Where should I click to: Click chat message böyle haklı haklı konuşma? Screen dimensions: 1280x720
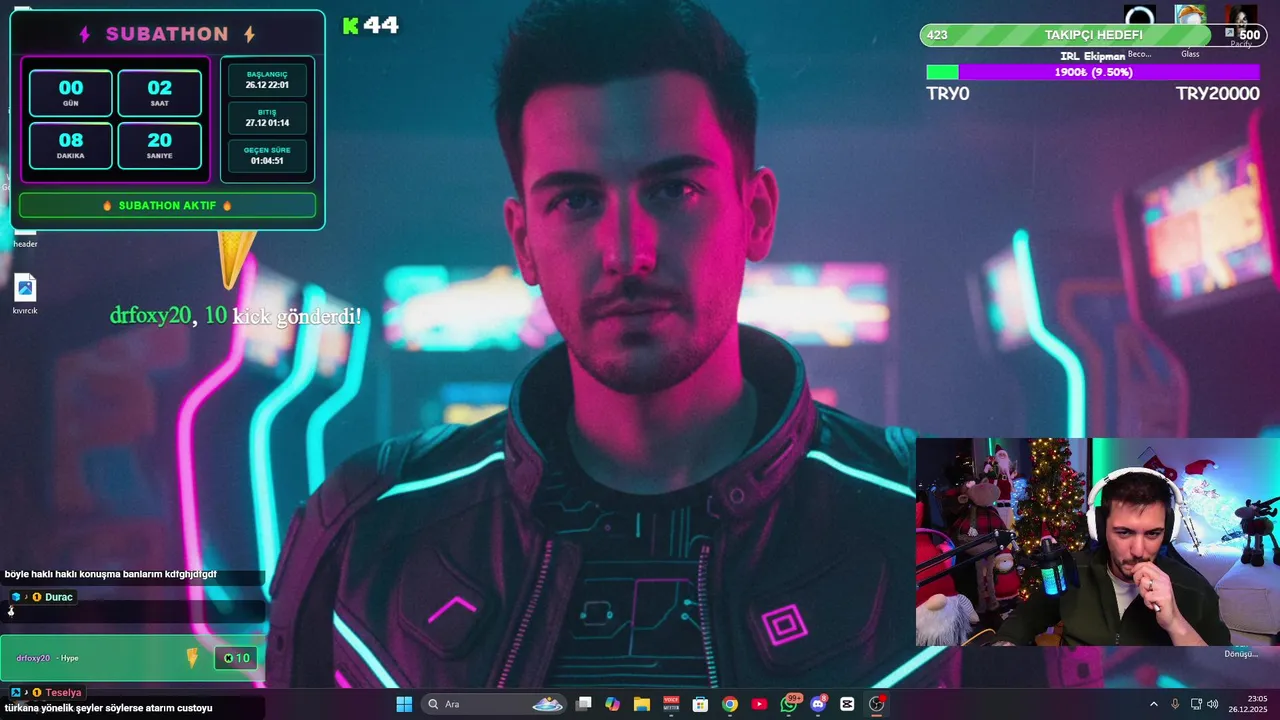click(x=111, y=574)
